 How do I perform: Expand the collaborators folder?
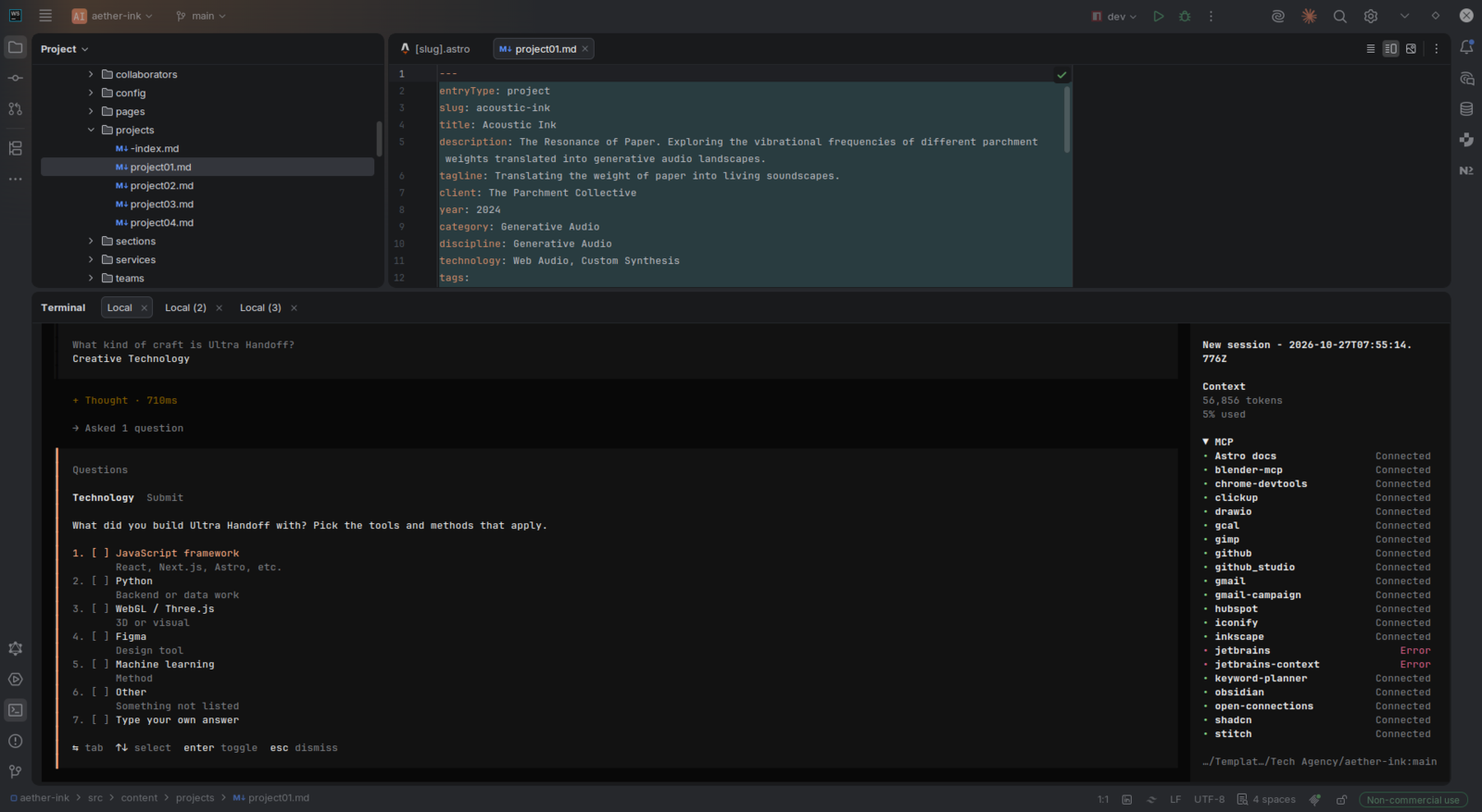tap(91, 74)
